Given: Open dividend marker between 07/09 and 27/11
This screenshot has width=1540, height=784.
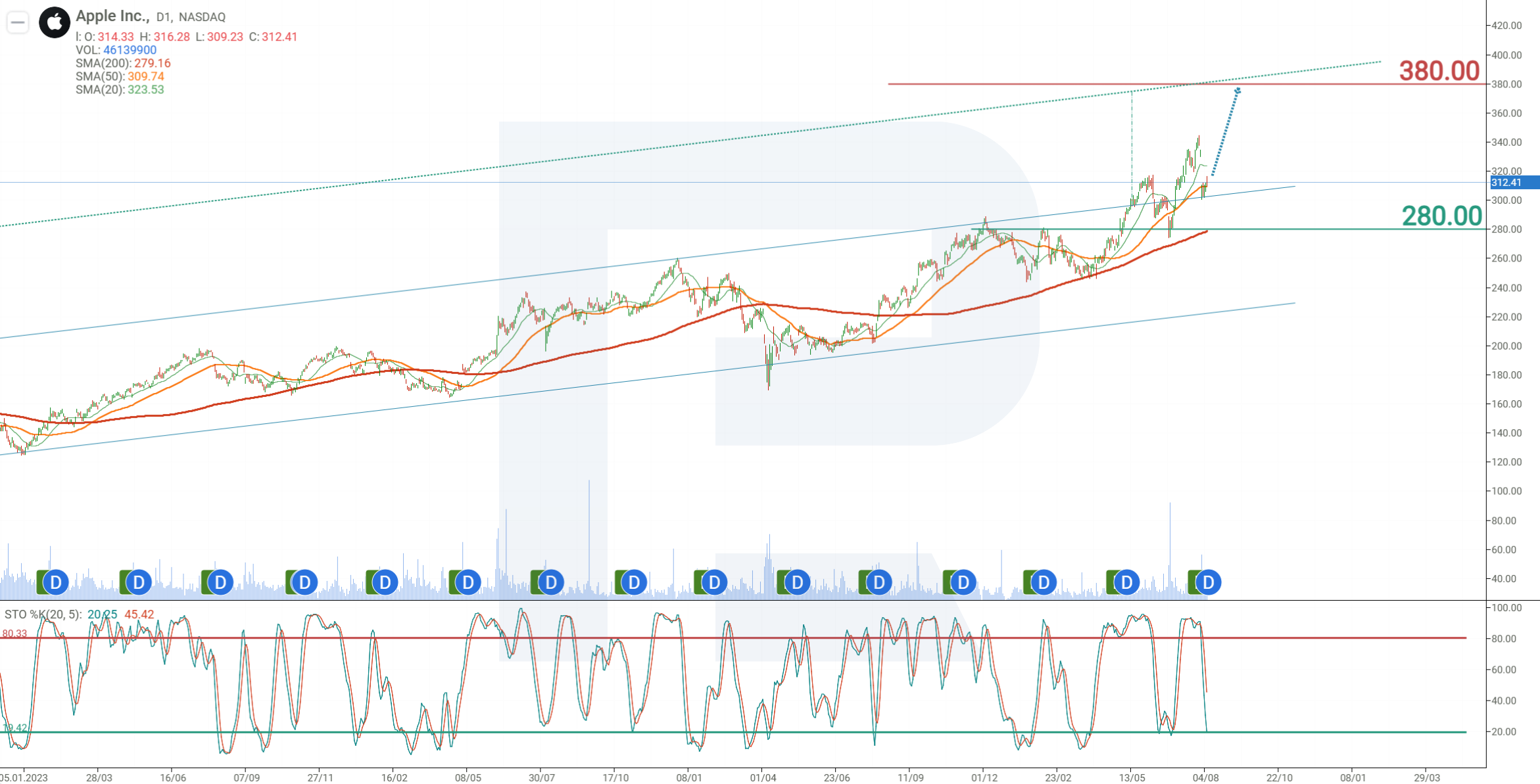Looking at the screenshot, I should (x=304, y=582).
